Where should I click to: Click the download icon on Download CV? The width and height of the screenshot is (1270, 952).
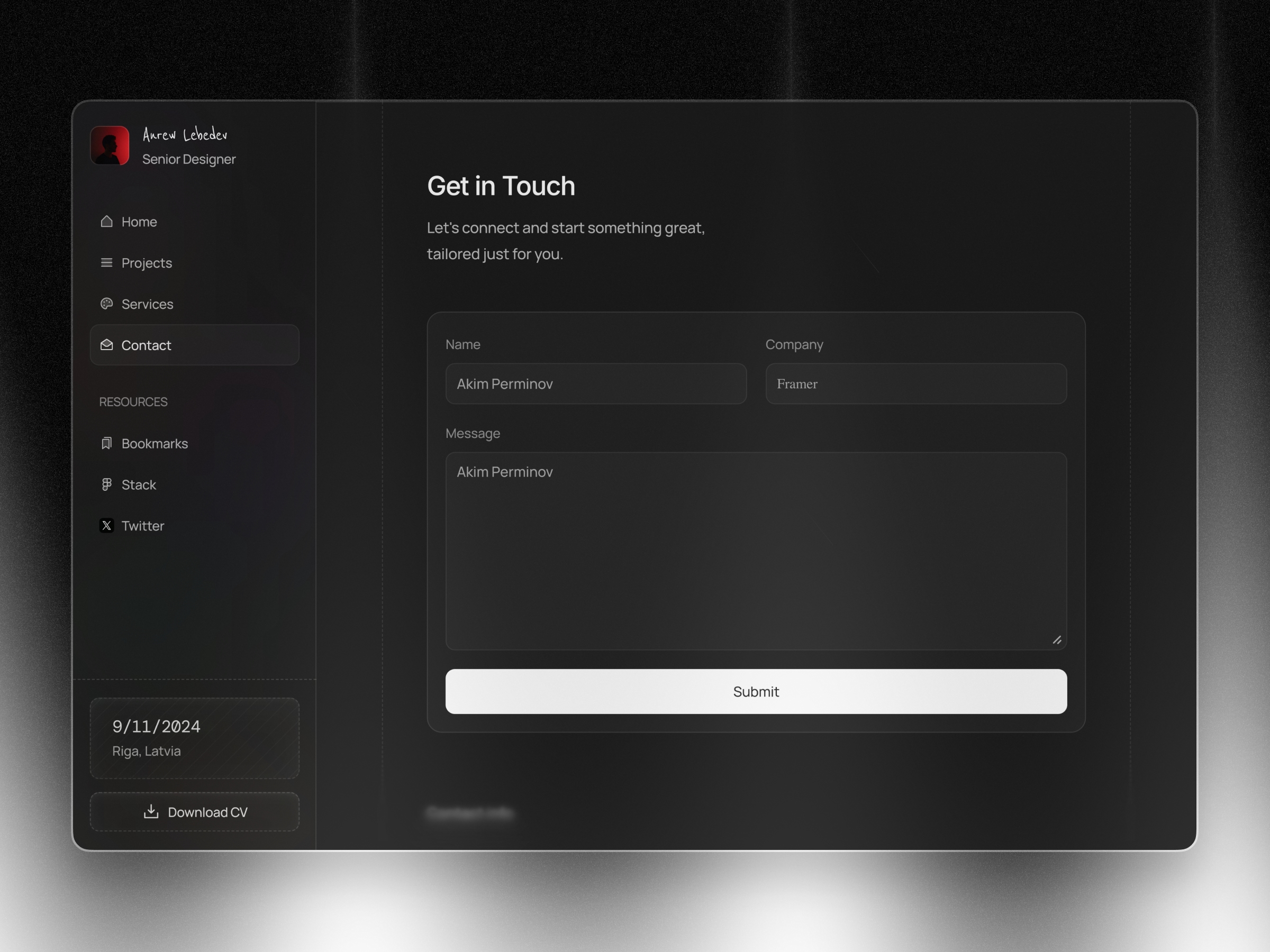(x=150, y=811)
